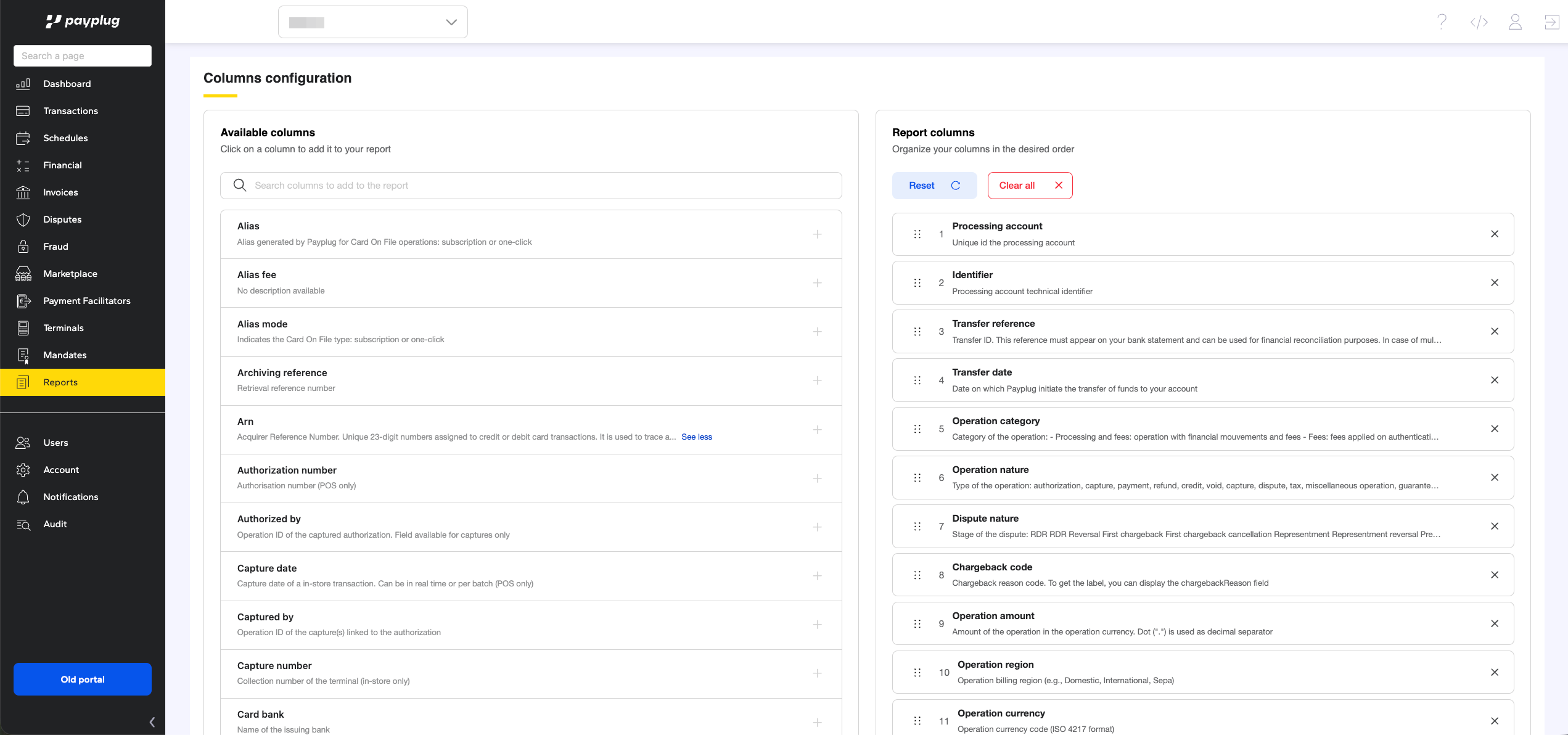Switch to the Old portal
The height and width of the screenshot is (735, 1568).
(83, 680)
